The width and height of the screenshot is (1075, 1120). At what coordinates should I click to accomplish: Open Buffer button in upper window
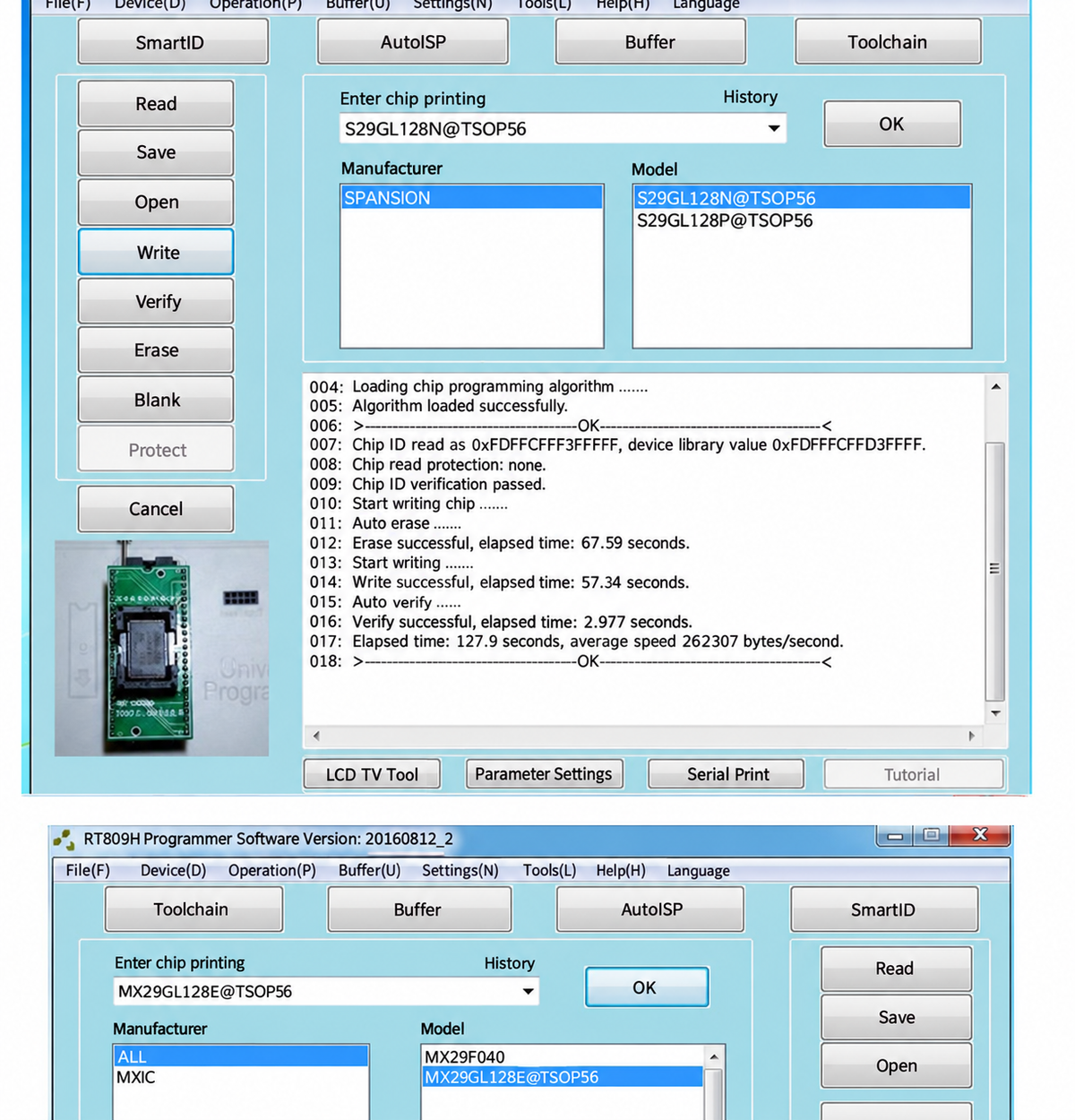click(650, 42)
